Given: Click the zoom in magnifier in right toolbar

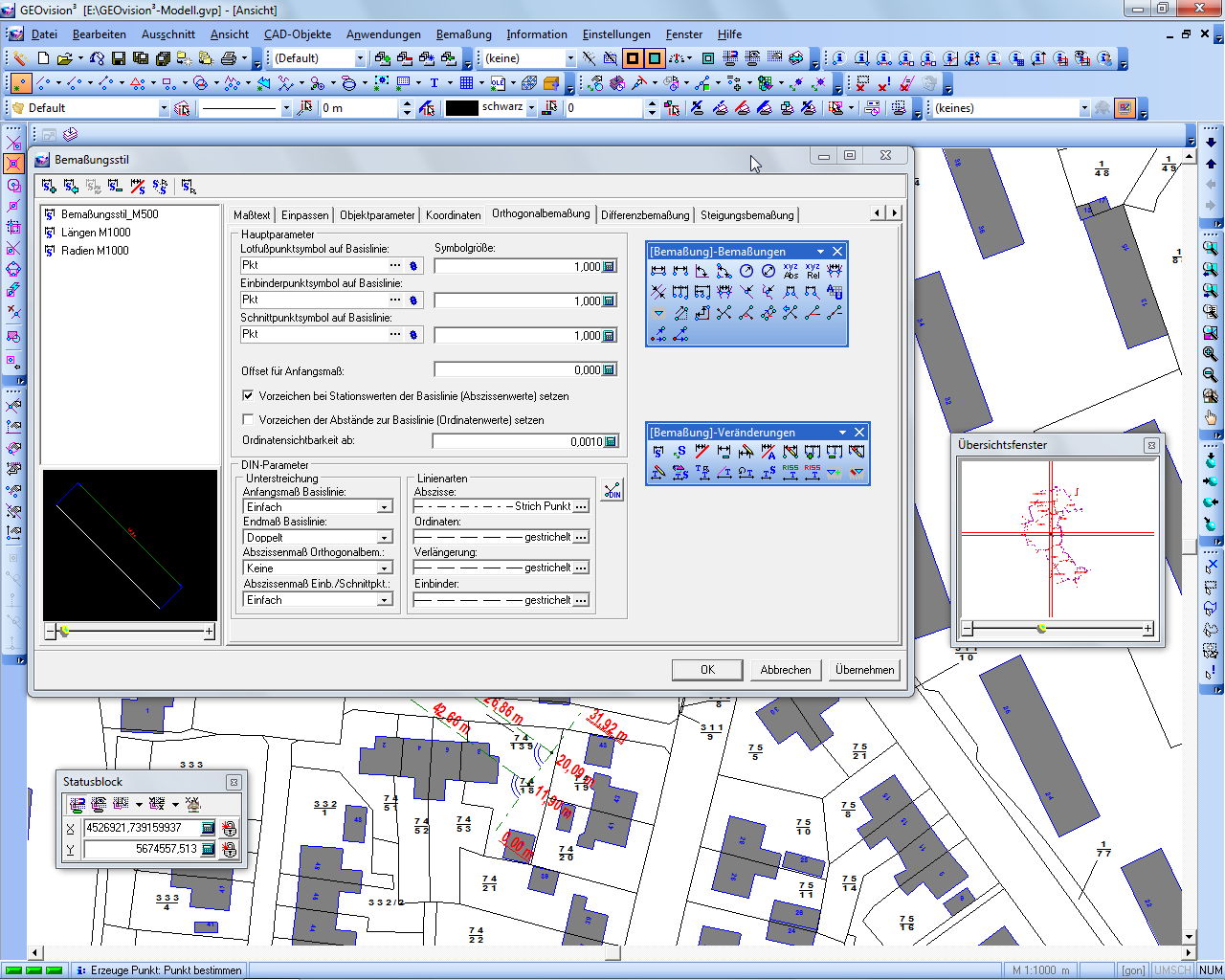Looking at the screenshot, I should coord(1211,353).
